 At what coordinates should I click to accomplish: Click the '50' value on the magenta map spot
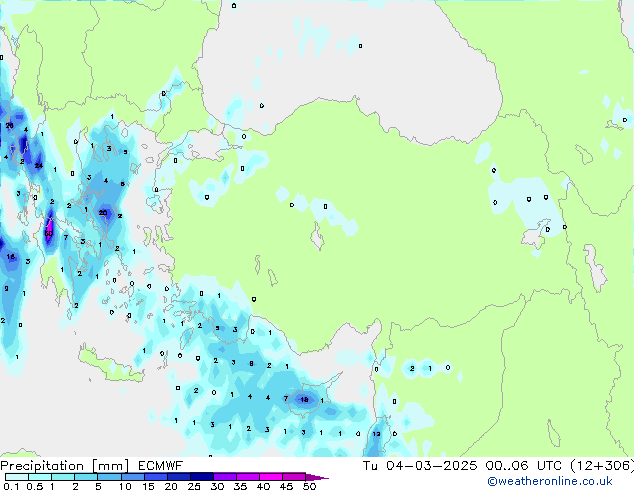49,234
